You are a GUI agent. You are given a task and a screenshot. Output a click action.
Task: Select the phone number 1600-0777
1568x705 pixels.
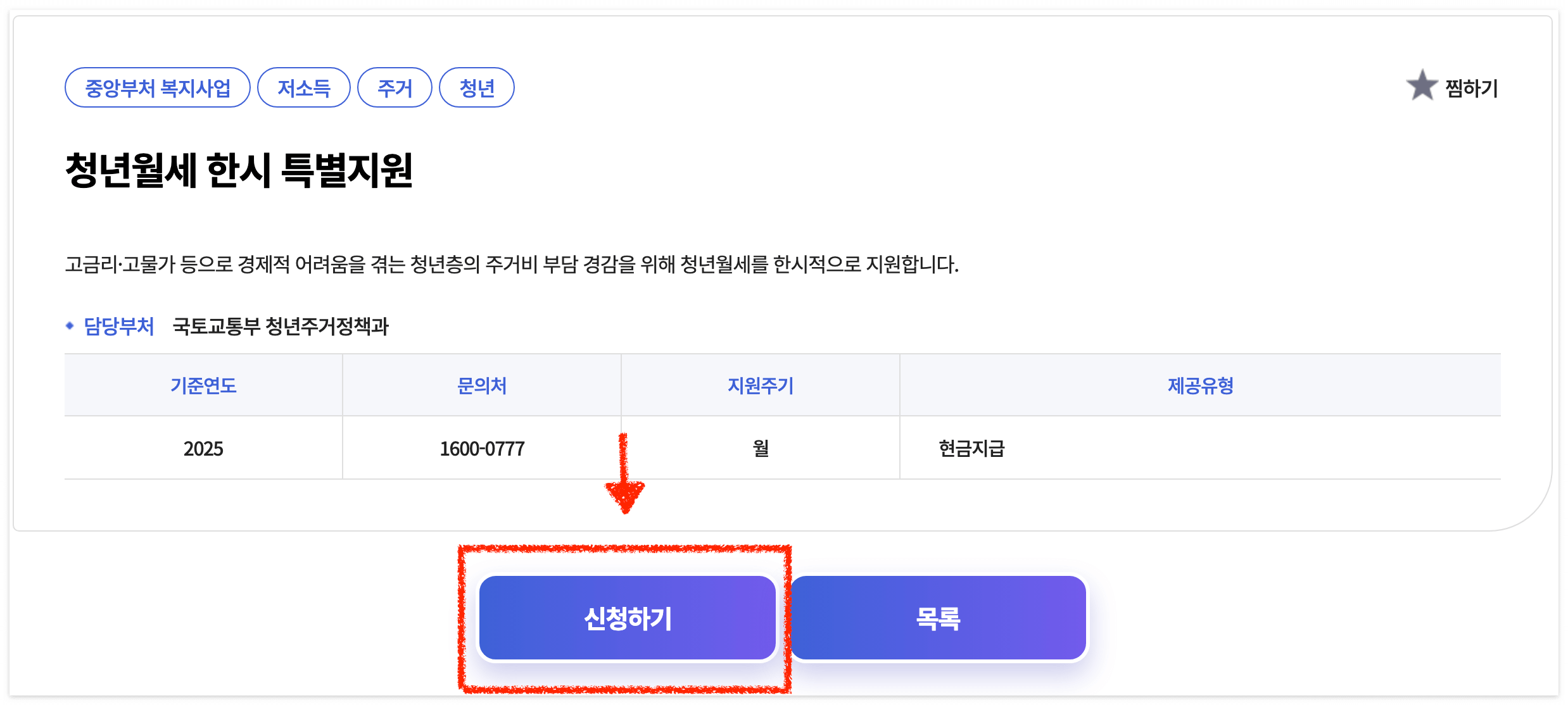pos(481,449)
